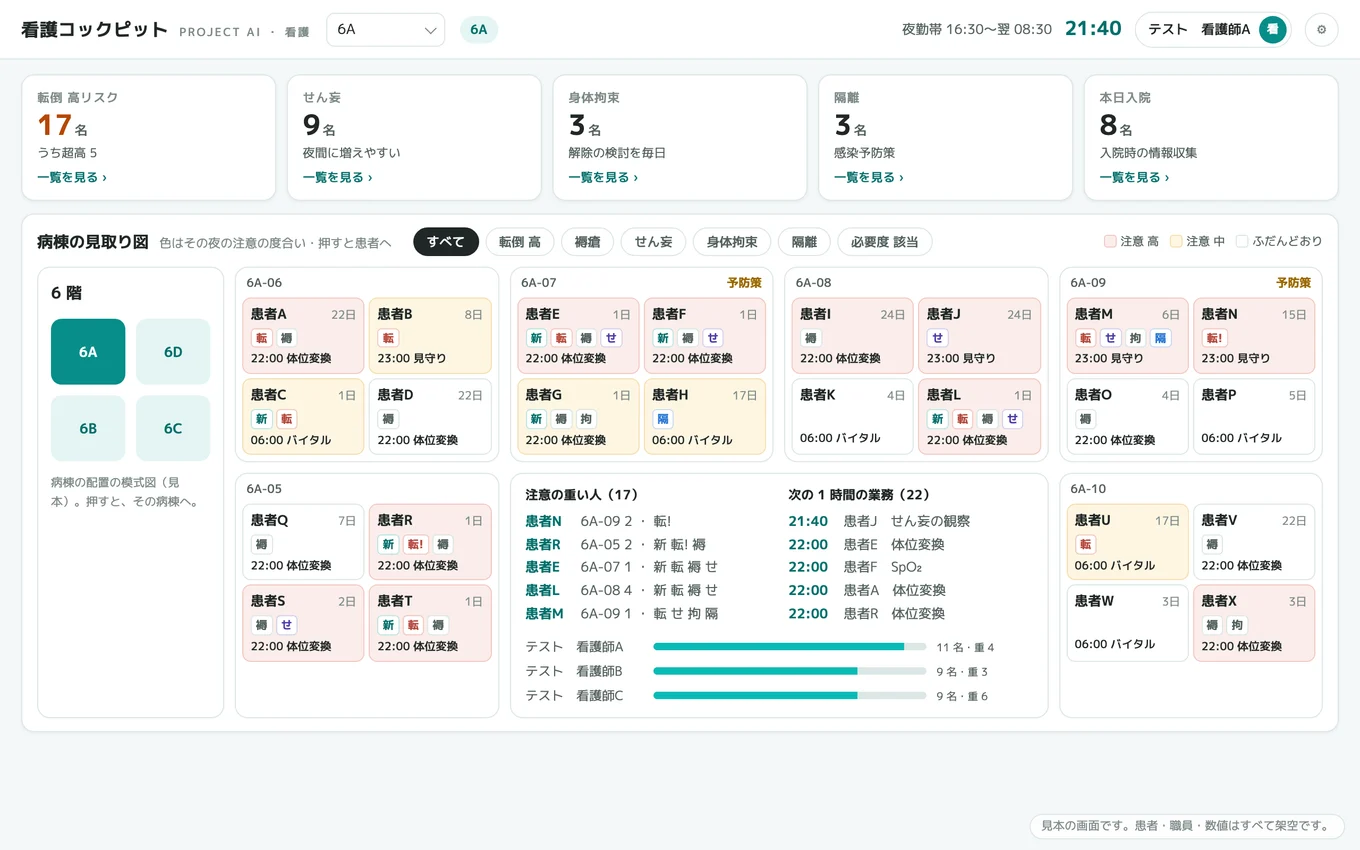Switch to ward 6C tile

coord(173,429)
